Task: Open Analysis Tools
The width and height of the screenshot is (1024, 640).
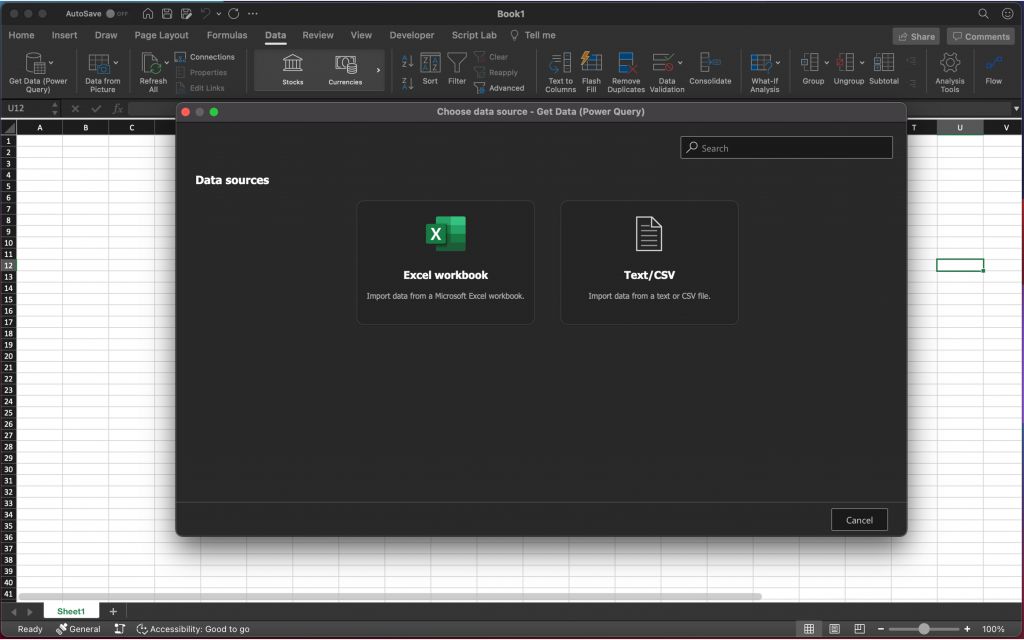Action: [x=950, y=72]
